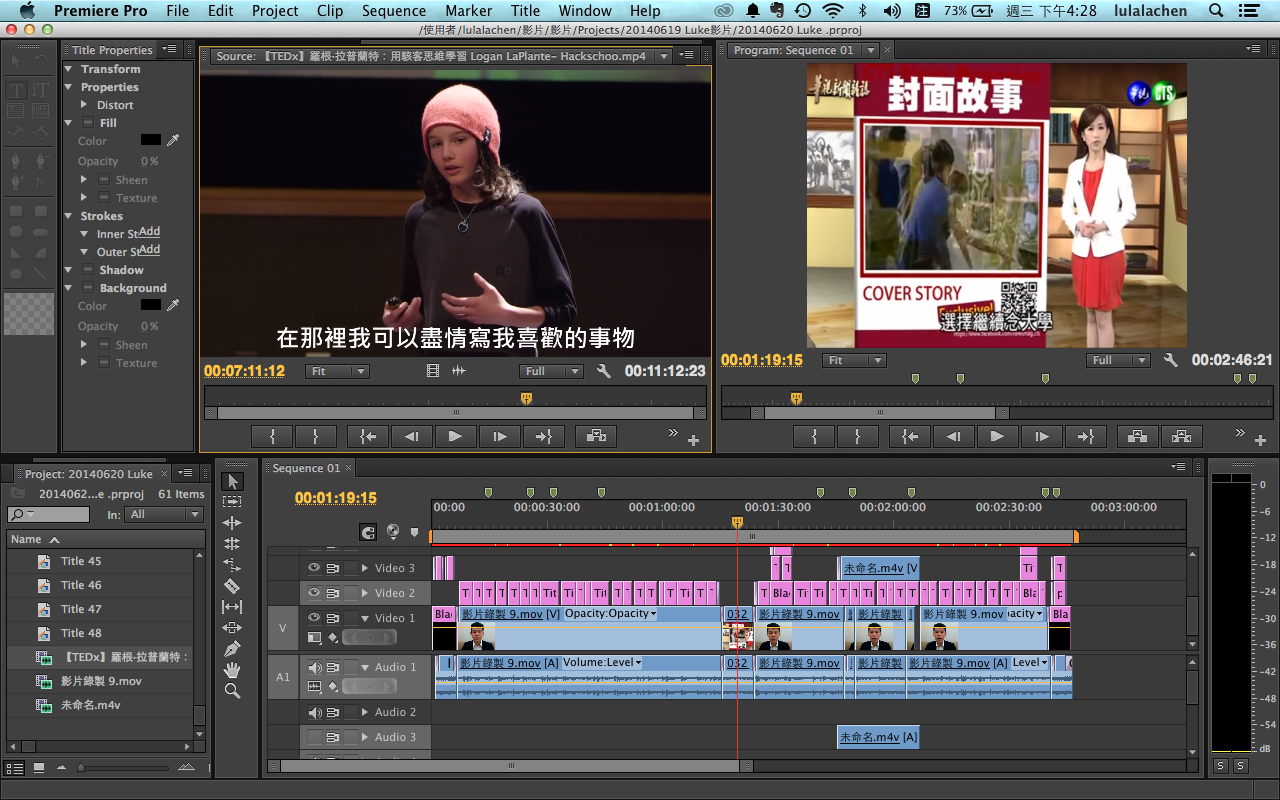Click the Extract button in Program monitor

pyautogui.click(x=1181, y=436)
